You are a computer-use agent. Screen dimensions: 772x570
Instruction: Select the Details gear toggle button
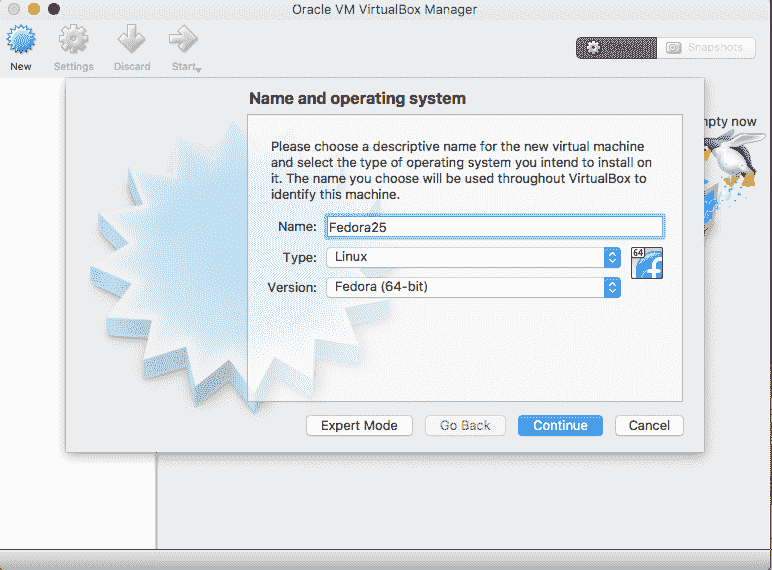click(616, 48)
